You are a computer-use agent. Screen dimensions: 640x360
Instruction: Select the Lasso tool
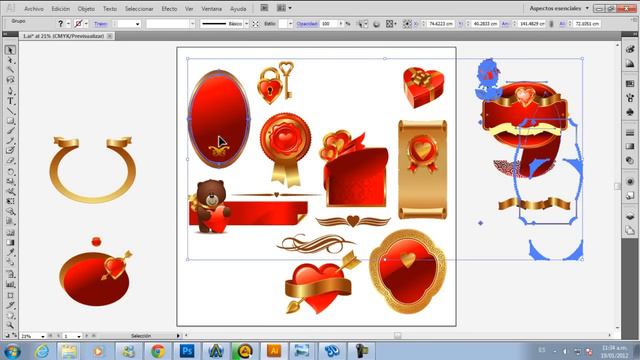pyautogui.click(x=10, y=80)
